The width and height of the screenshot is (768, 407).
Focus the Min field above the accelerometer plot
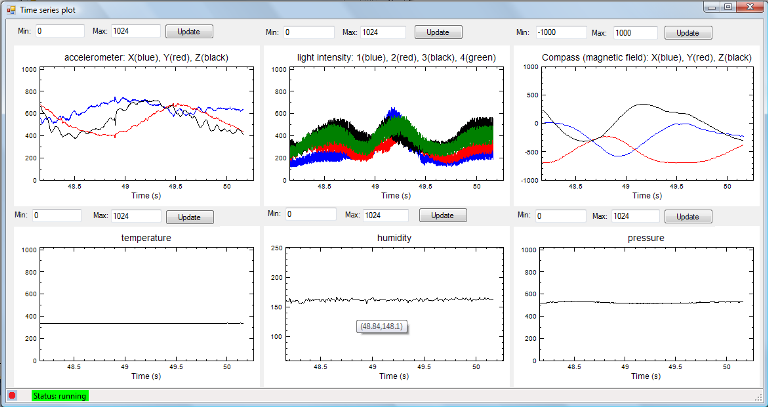[x=61, y=32]
